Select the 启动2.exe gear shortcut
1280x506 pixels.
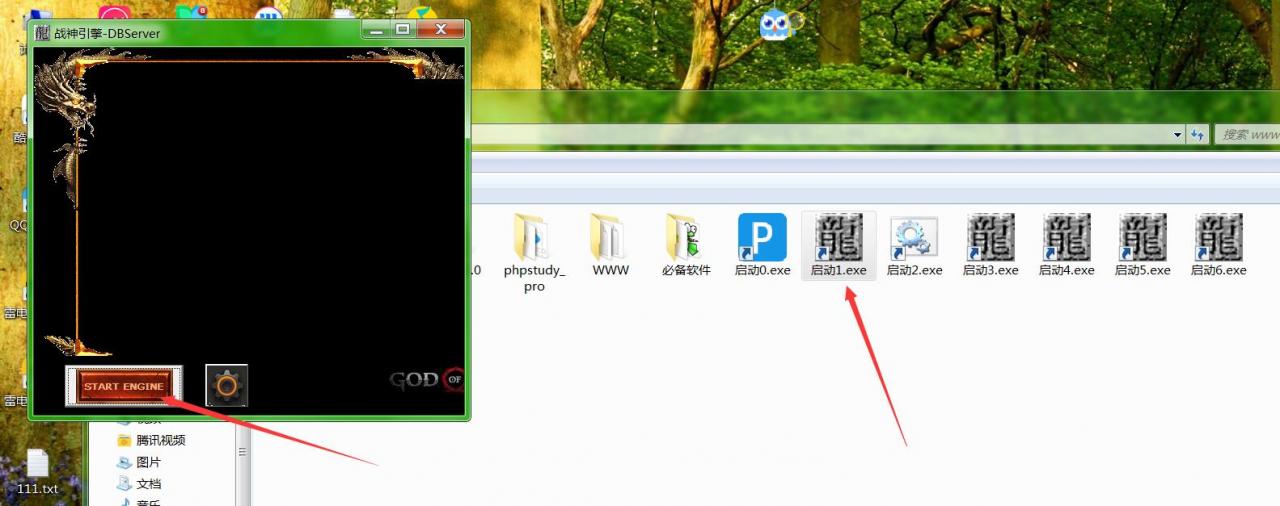(914, 245)
